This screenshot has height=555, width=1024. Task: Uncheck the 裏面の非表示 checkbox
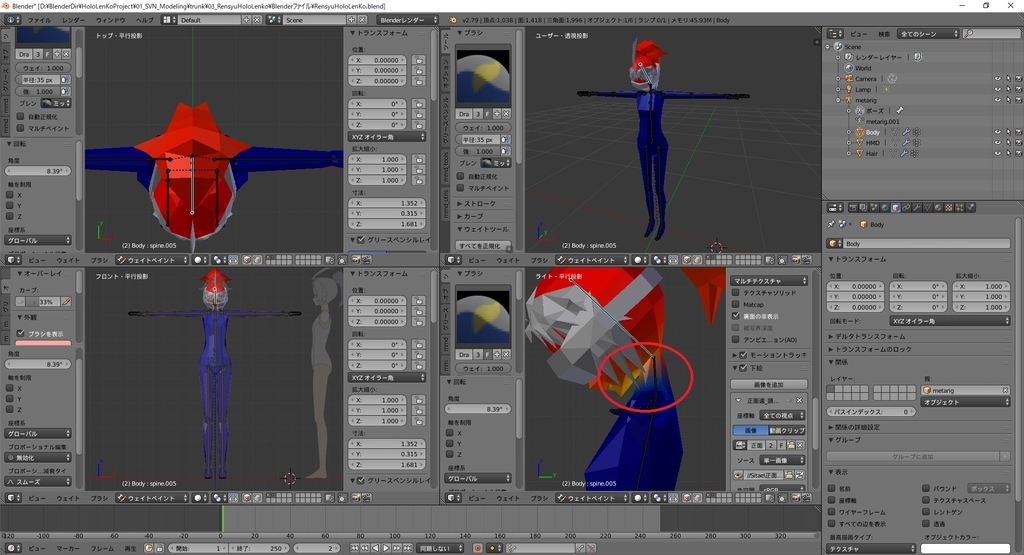coord(736,316)
